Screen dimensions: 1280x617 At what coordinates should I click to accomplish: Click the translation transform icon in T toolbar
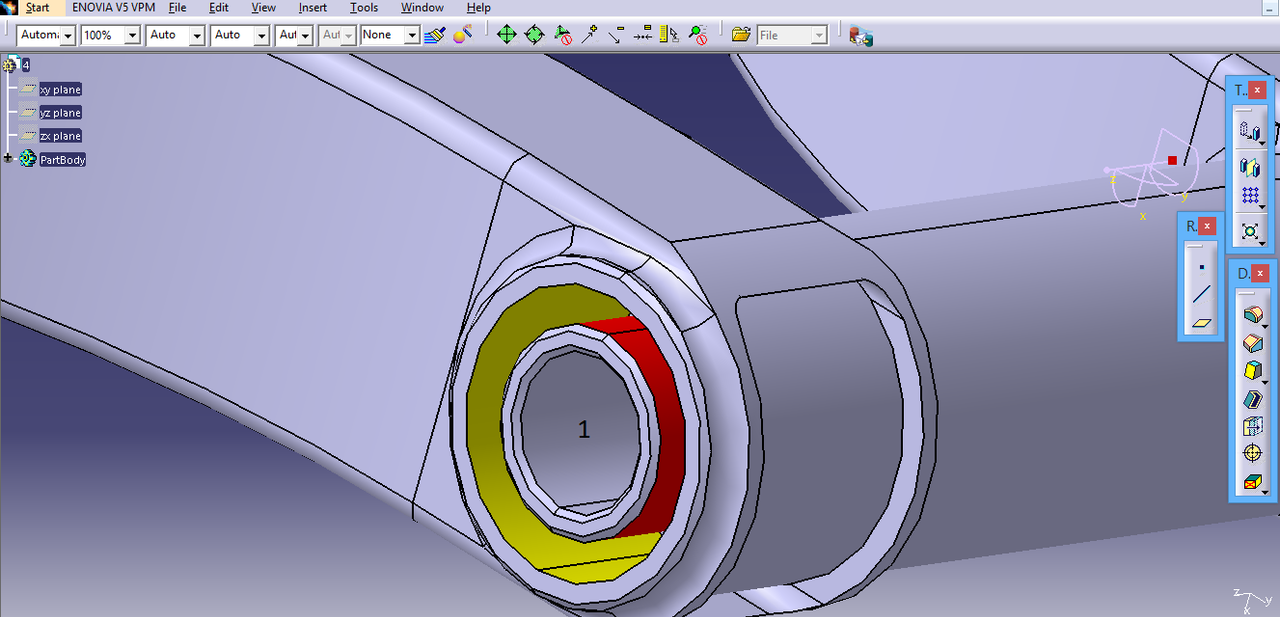click(x=1250, y=131)
